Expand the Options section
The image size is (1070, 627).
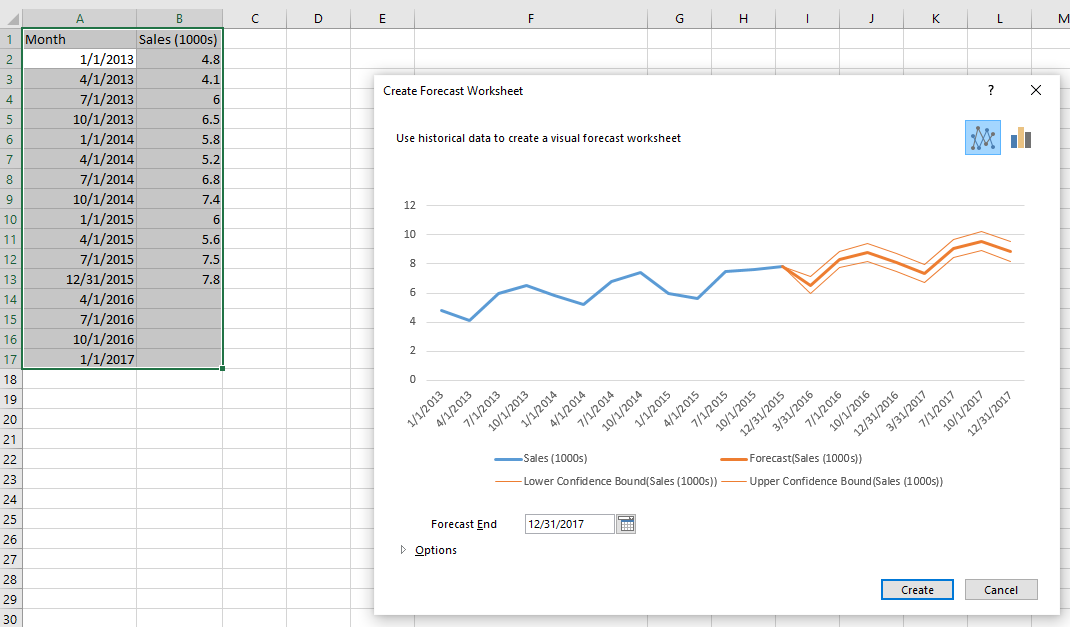pyautogui.click(x=429, y=550)
